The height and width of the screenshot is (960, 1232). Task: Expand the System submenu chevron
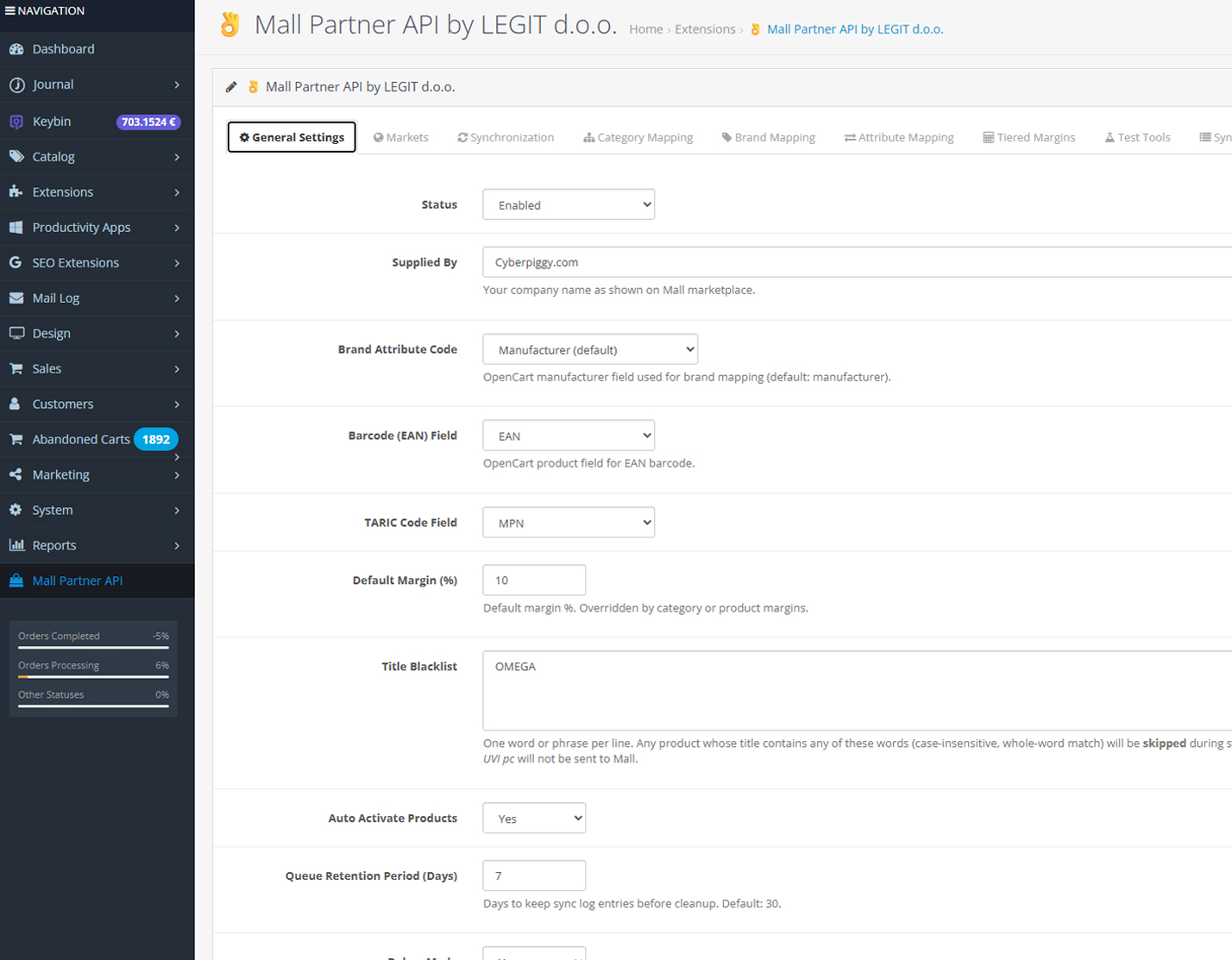point(177,511)
